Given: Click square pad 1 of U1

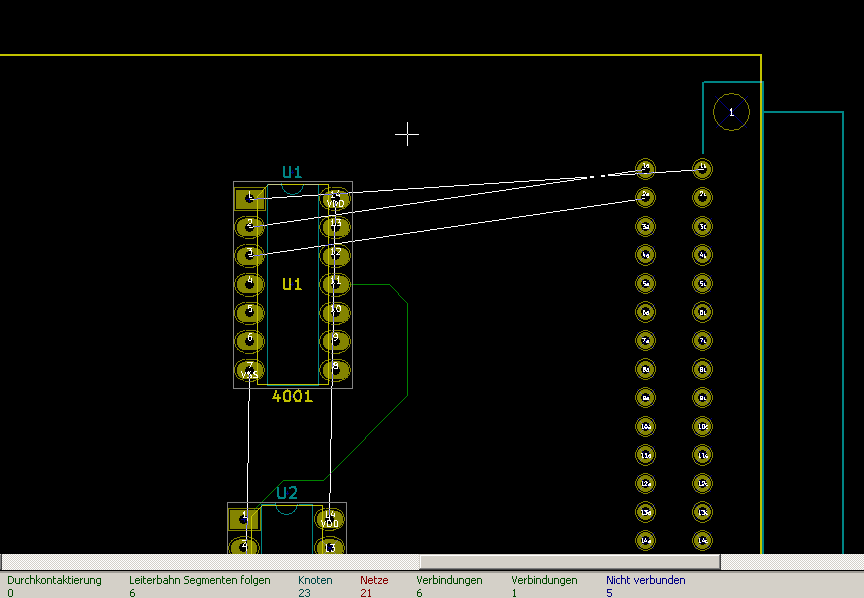Looking at the screenshot, I should pos(249,198).
